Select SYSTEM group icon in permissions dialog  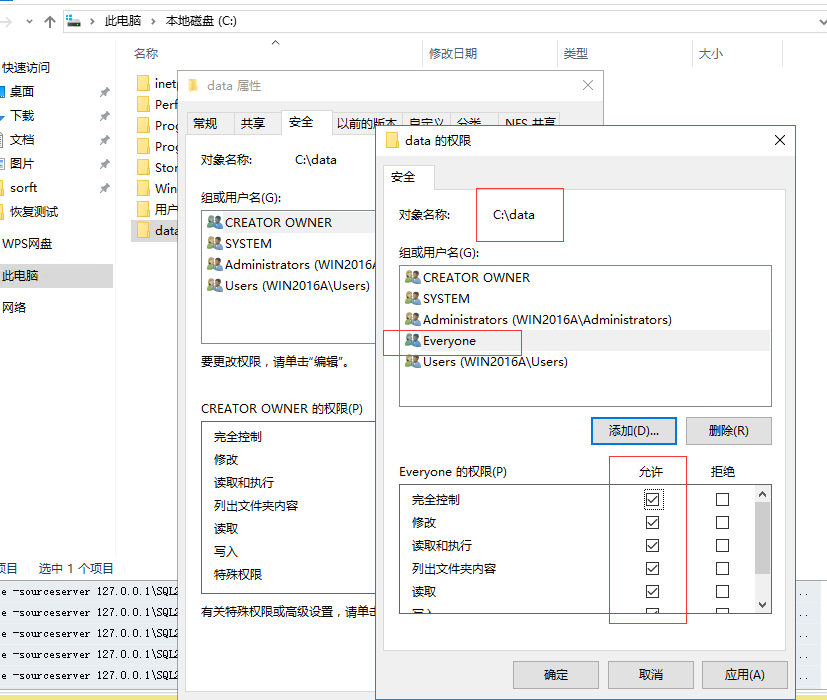pyautogui.click(x=412, y=298)
